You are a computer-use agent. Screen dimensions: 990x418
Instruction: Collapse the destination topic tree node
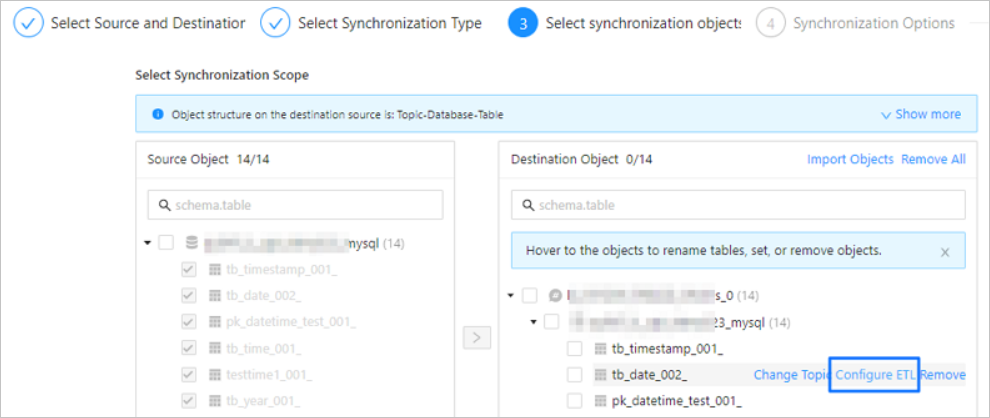coord(512,296)
